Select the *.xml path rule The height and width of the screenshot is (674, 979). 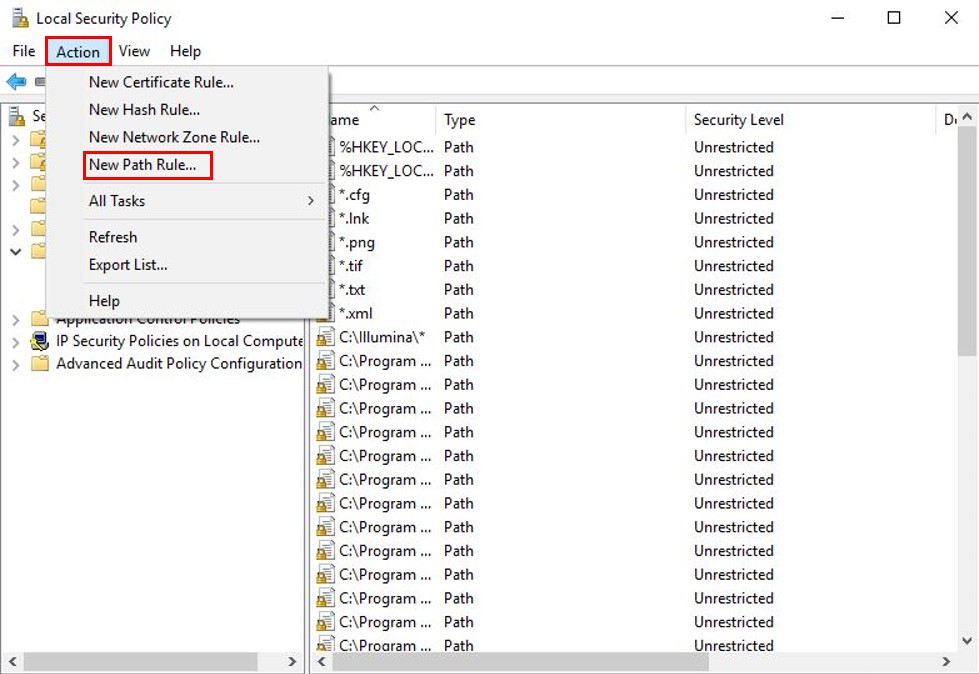pos(355,313)
